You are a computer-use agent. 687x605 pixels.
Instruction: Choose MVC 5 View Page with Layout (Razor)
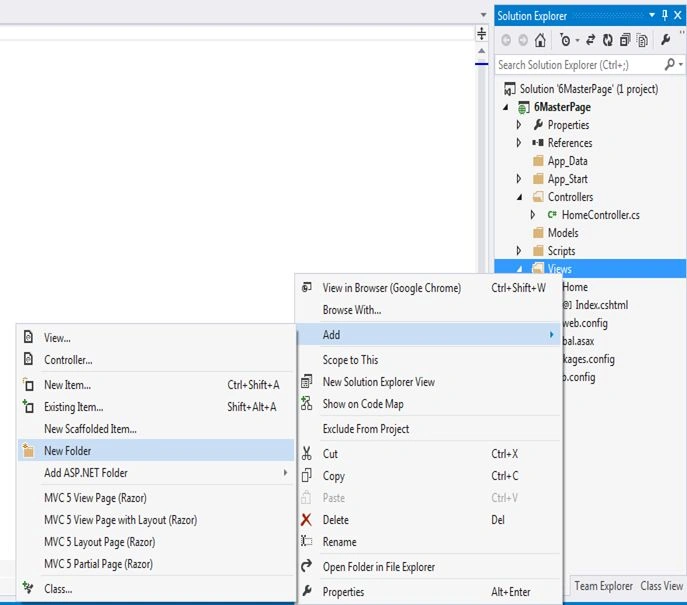pyautogui.click(x=156, y=520)
